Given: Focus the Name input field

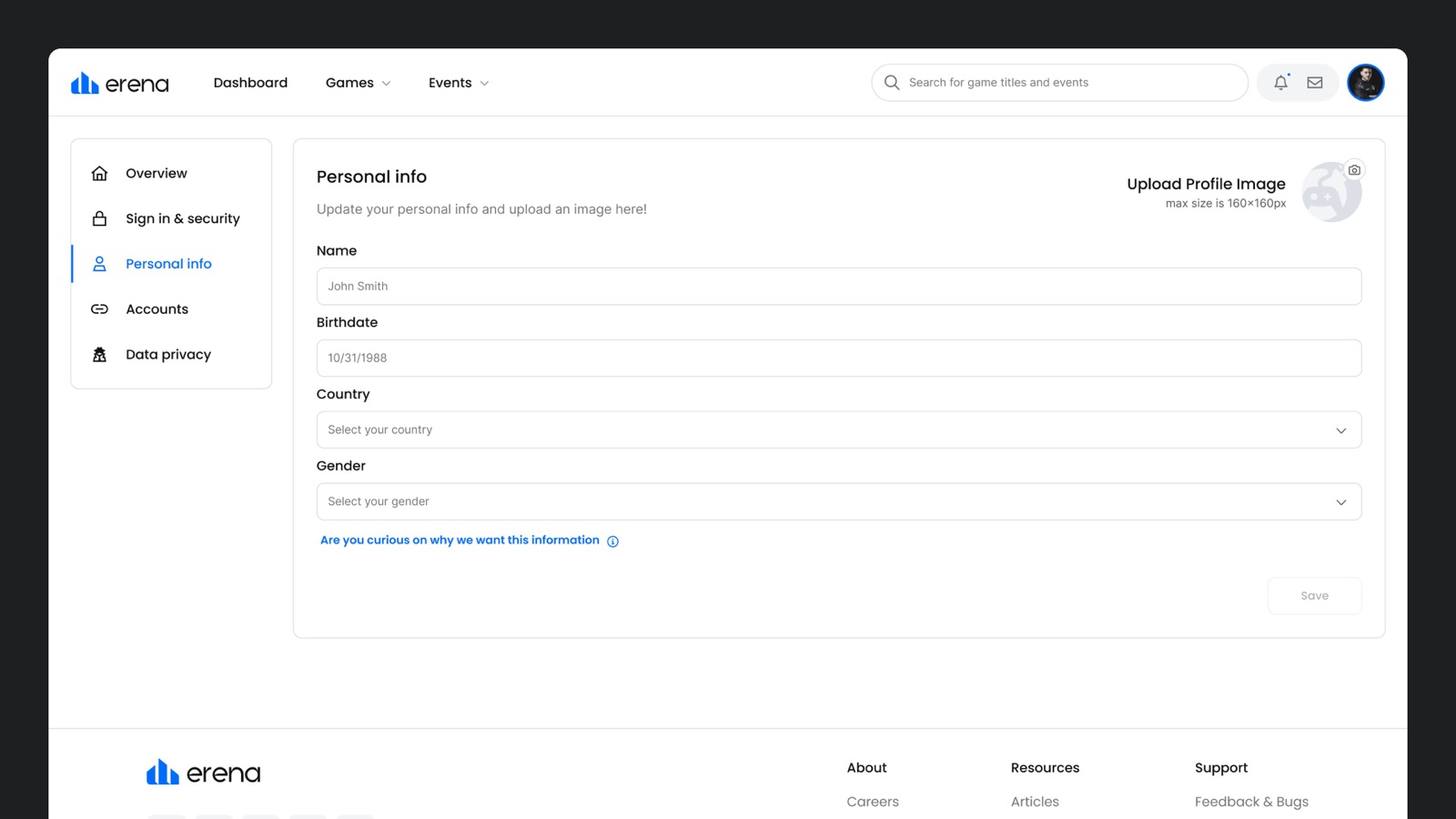Looking at the screenshot, I should (839, 287).
